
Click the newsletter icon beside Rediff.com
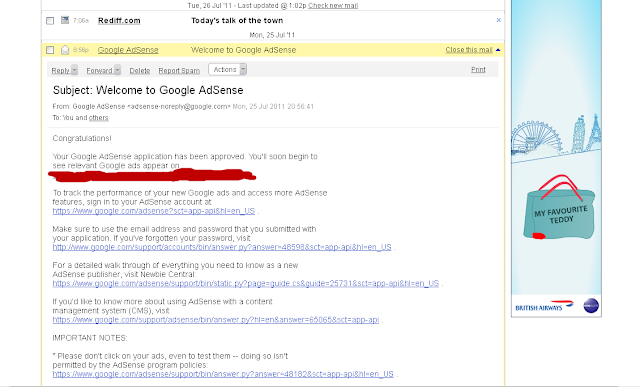pos(65,20)
